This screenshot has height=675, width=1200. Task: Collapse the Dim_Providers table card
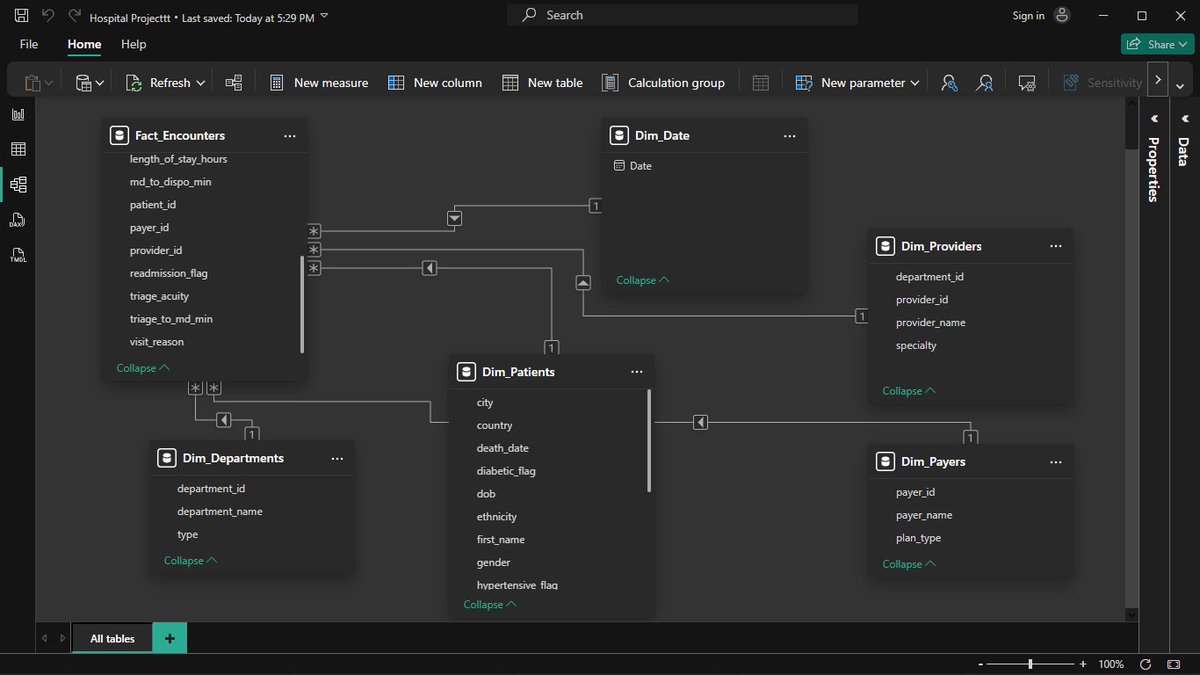coord(909,391)
